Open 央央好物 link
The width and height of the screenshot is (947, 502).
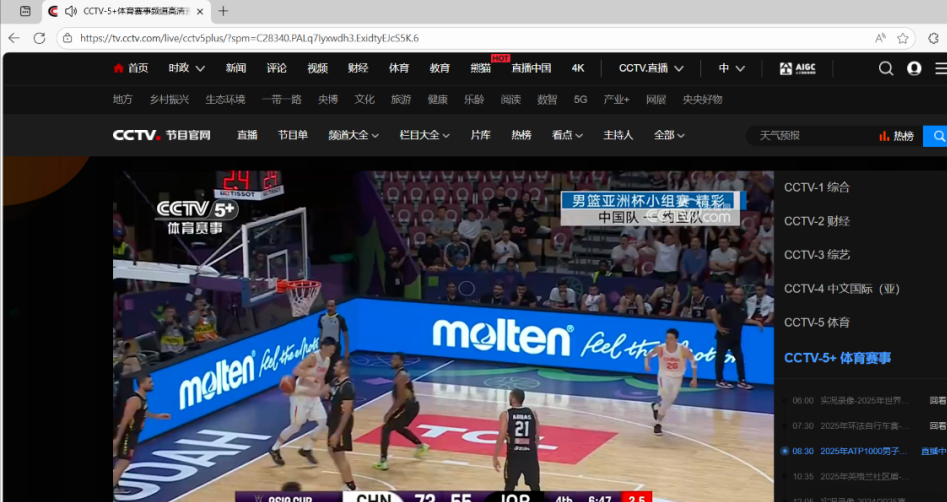[702, 100]
